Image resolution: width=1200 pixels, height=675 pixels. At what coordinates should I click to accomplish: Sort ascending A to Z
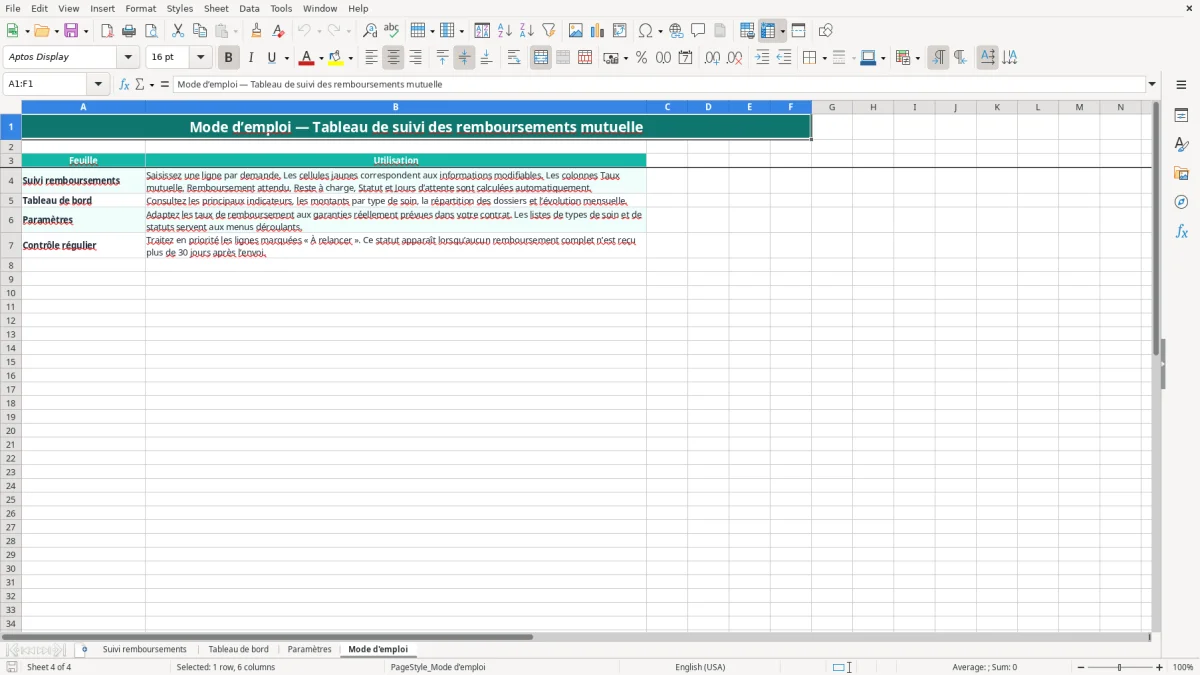(505, 31)
